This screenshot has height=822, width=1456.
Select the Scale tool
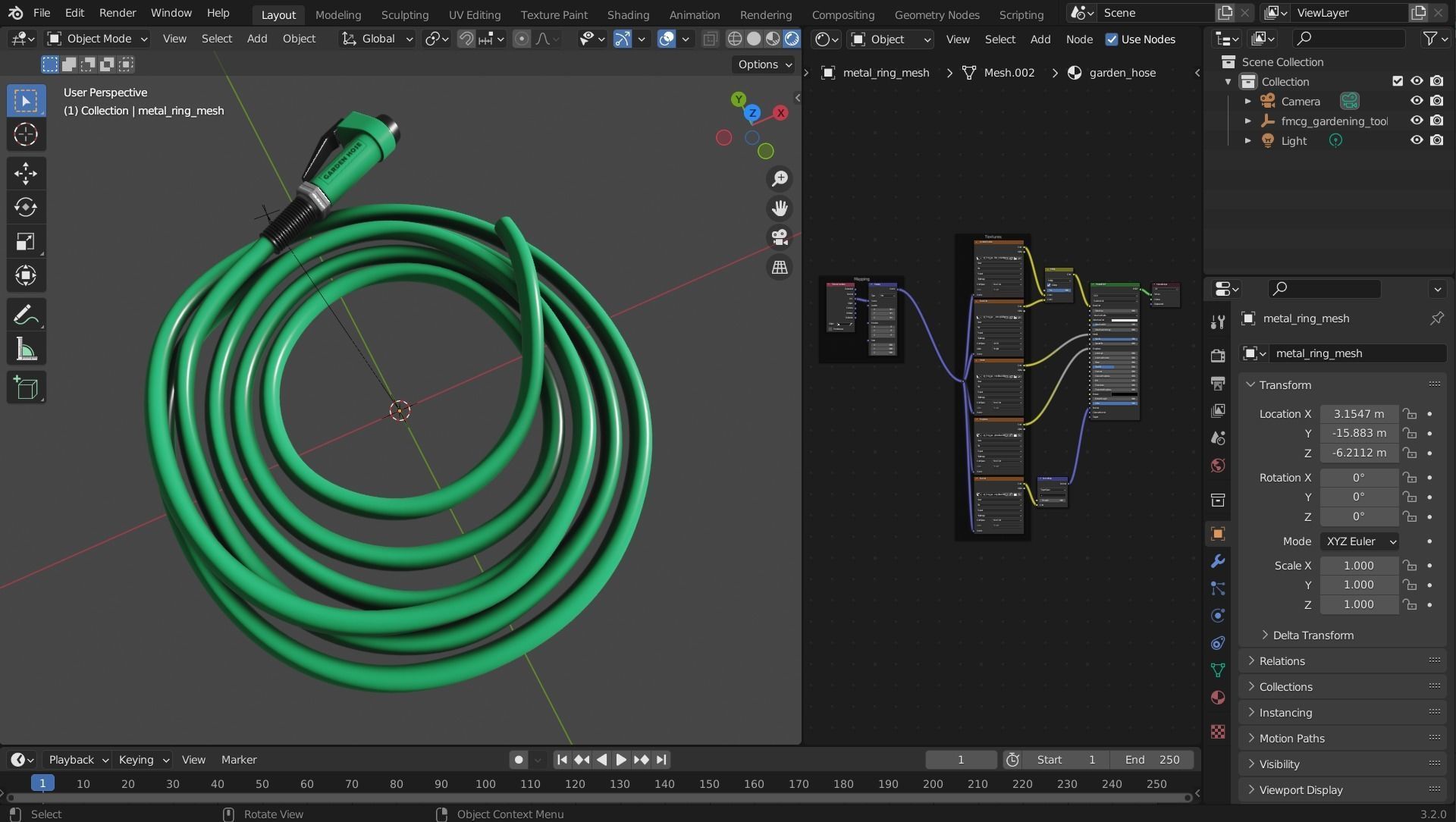pyautogui.click(x=26, y=242)
